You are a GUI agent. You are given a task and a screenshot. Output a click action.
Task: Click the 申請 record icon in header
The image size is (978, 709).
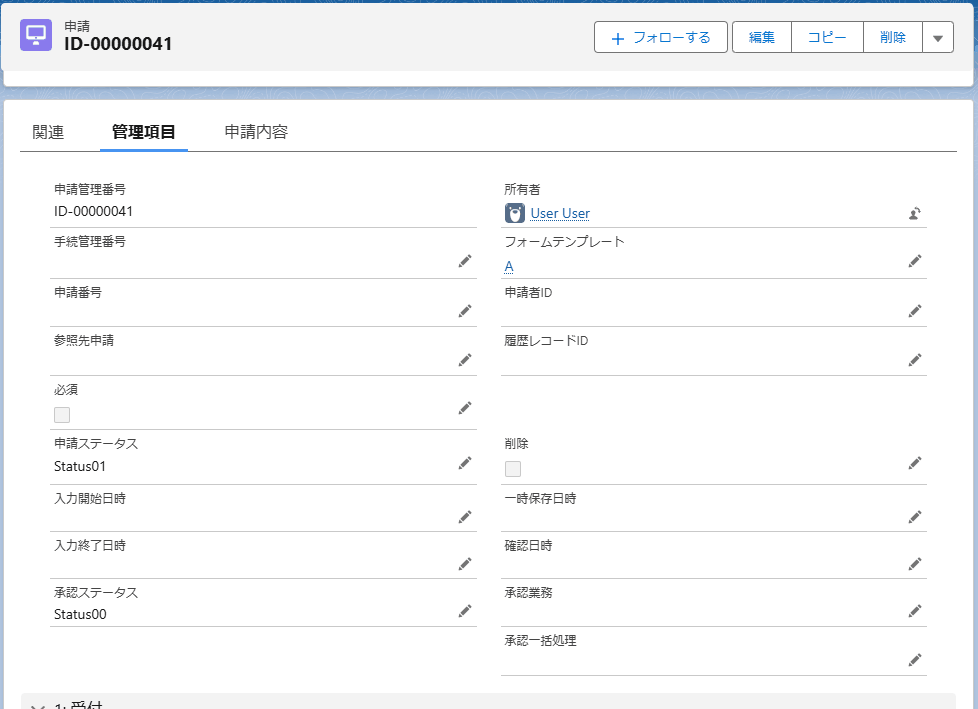pos(37,35)
